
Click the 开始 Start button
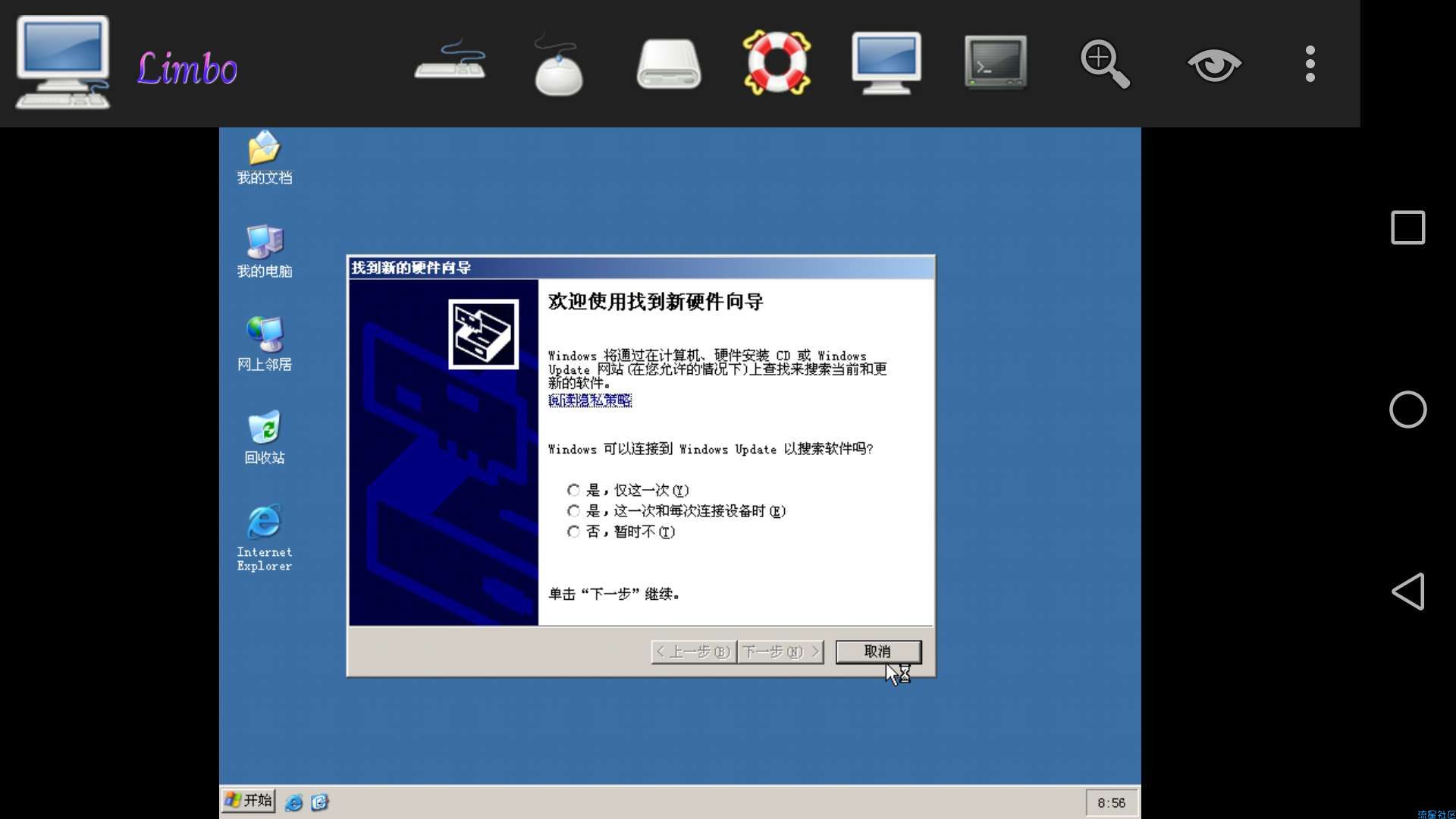(248, 801)
